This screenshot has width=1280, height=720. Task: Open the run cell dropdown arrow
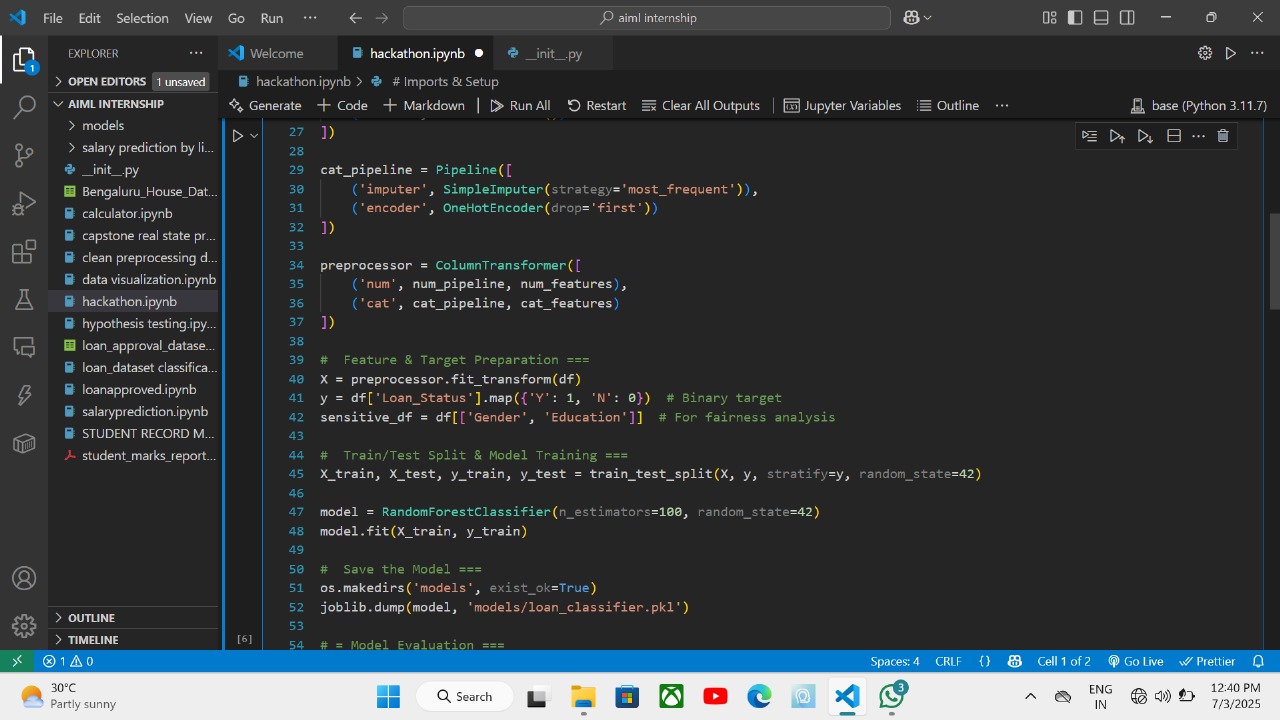(254, 136)
